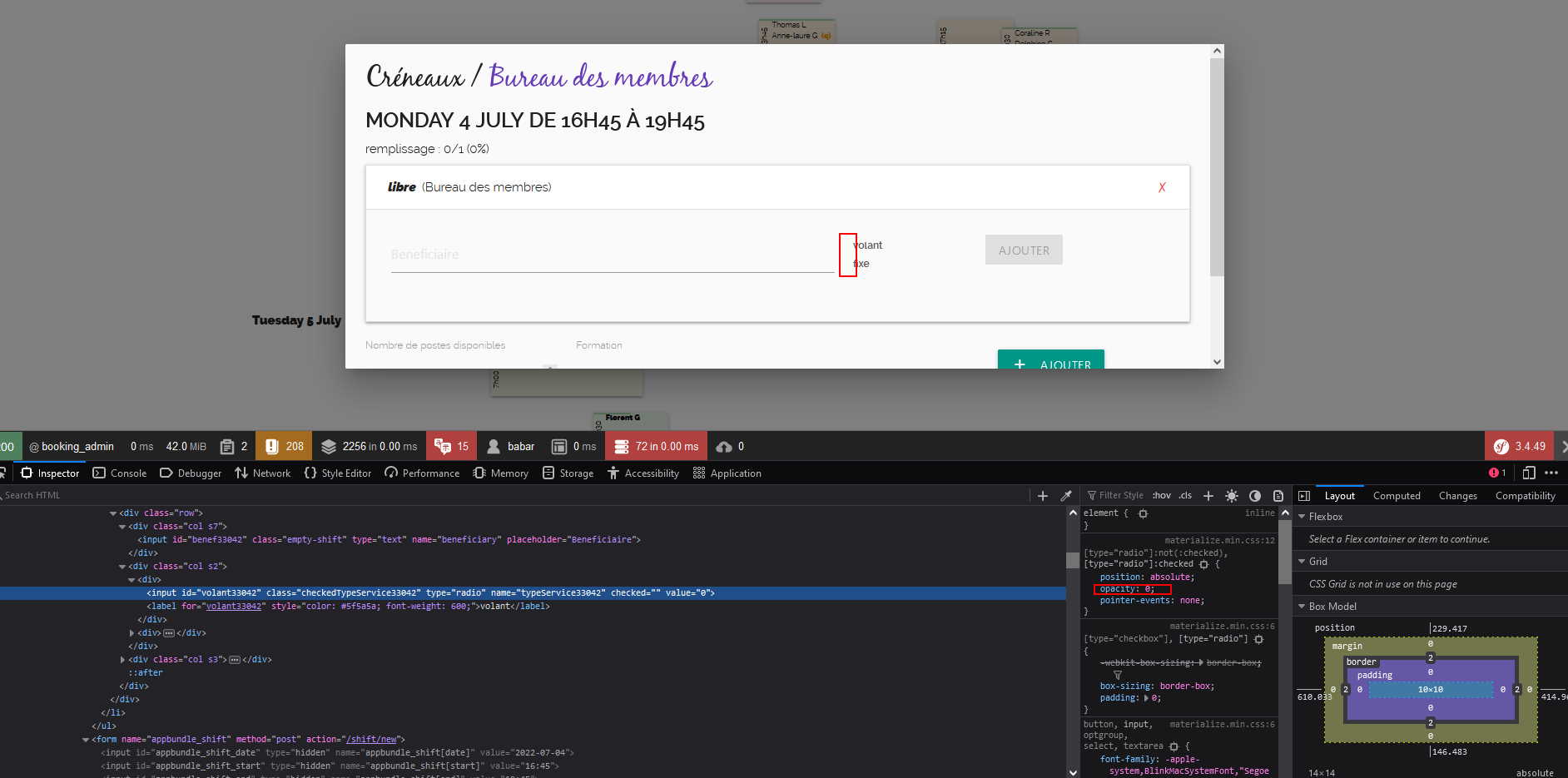Click the opacity: 0 declaration
1568x778 pixels.
[x=1127, y=589]
